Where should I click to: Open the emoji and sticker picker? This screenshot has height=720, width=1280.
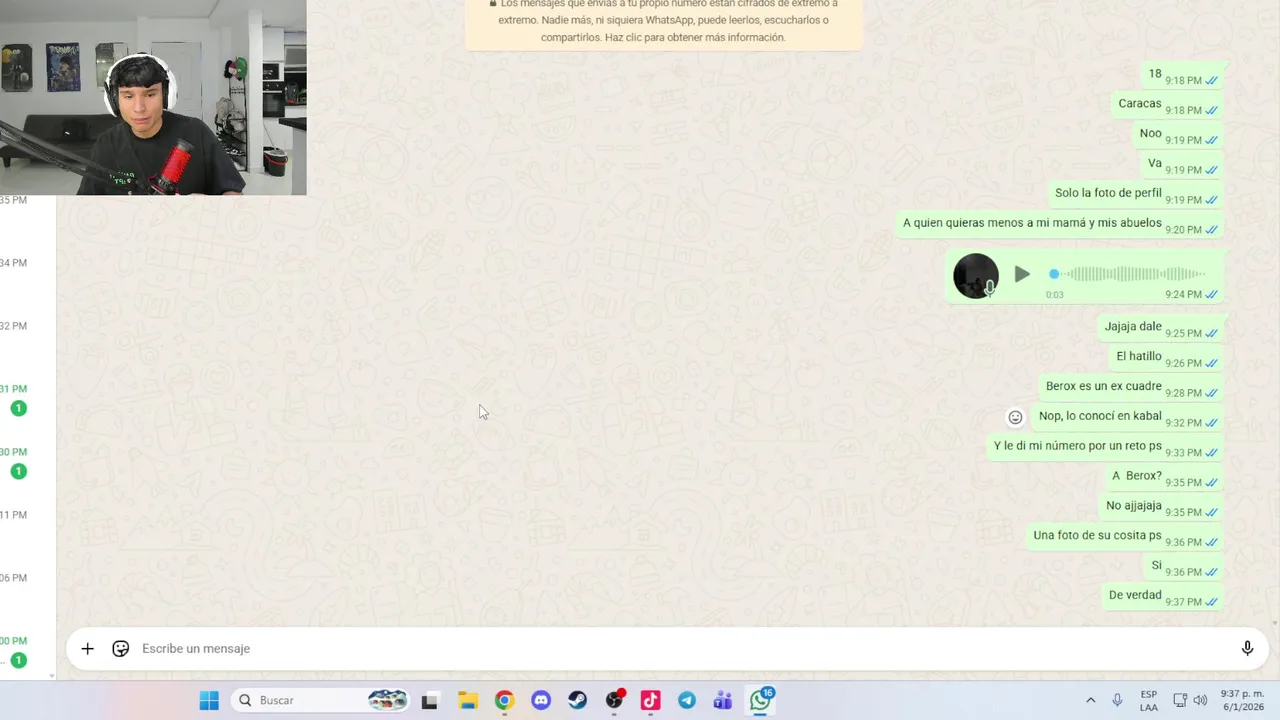pyautogui.click(x=120, y=649)
